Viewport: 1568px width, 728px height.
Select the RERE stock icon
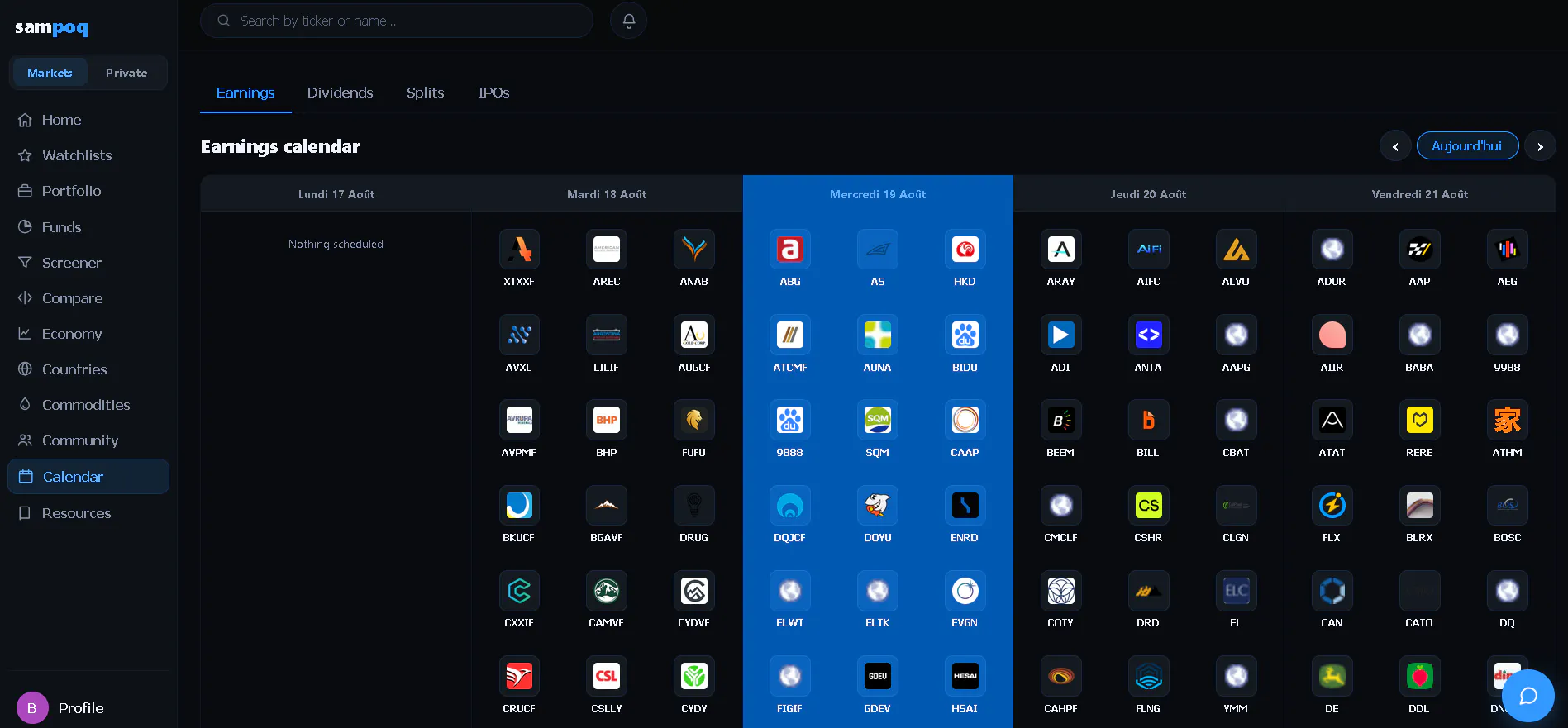pos(1420,420)
